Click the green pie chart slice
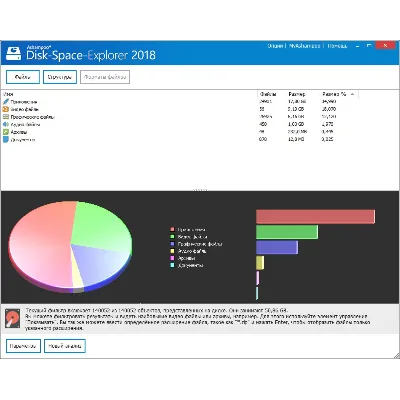Viewport: 400px width, 400px height. pyautogui.click(x=100, y=227)
